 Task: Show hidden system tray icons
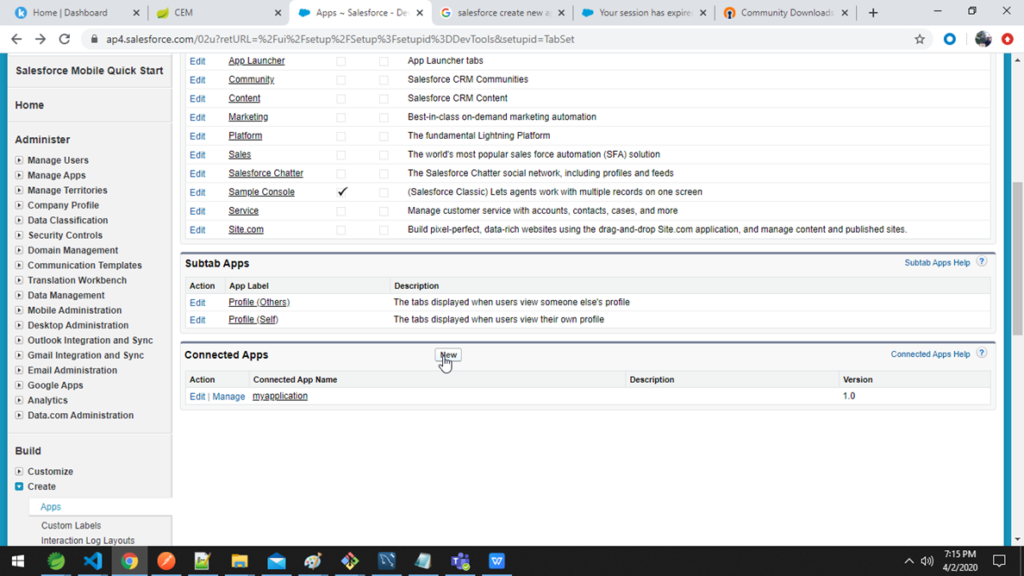coord(909,561)
